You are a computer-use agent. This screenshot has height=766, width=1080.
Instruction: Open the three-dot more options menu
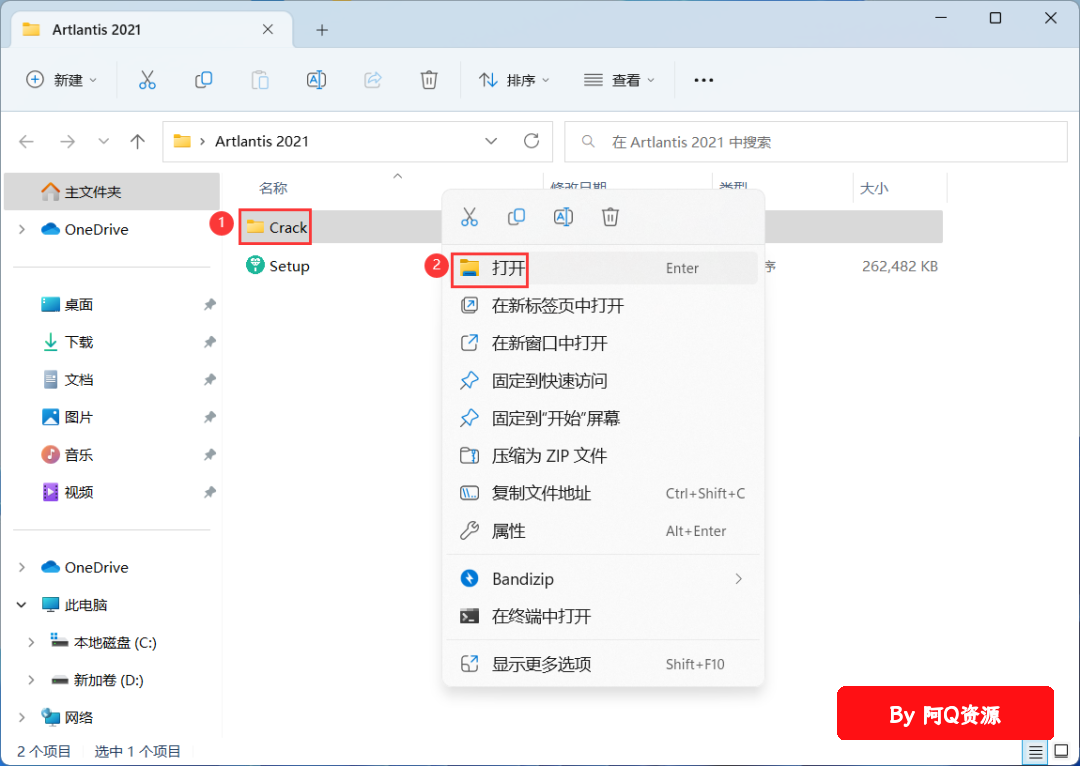[x=703, y=81]
